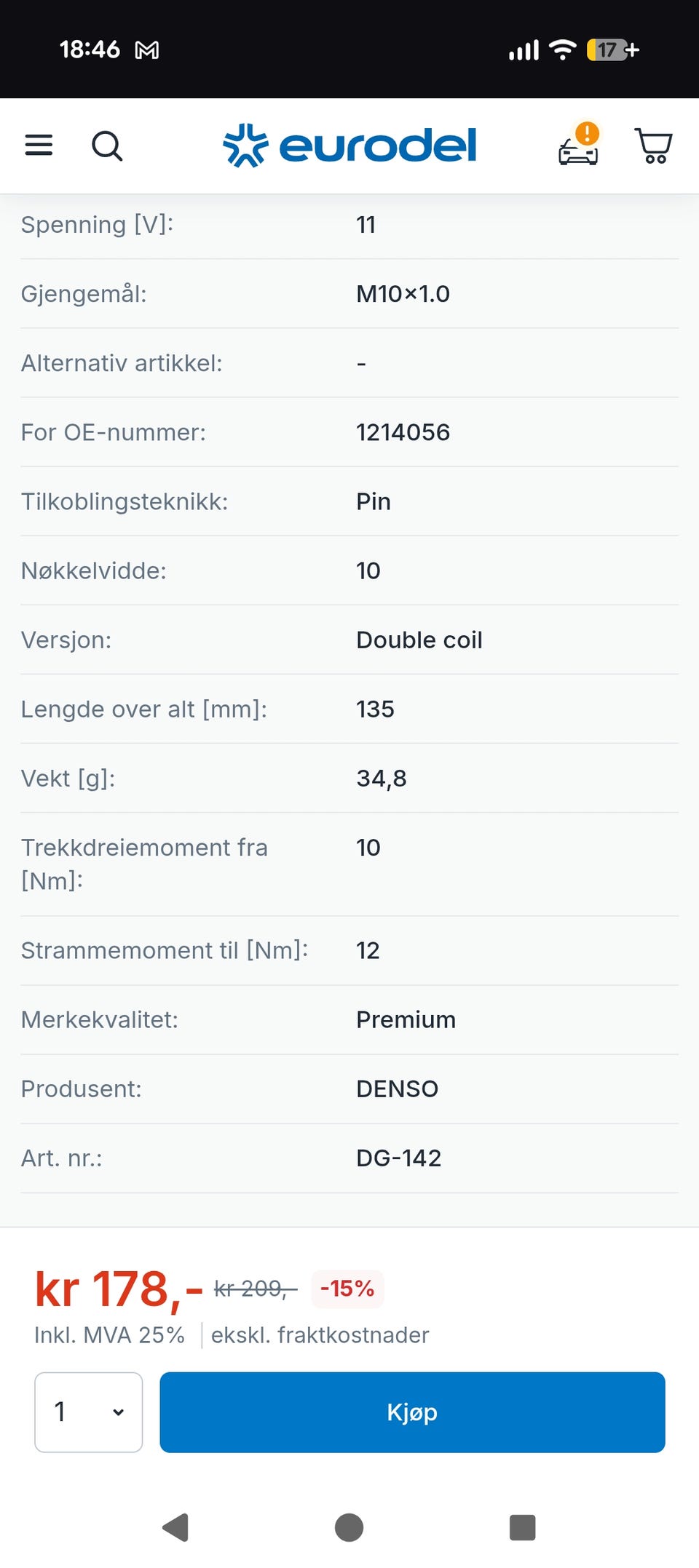Tap the ekskl. fraktkostnader text
699x1568 pixels.
click(320, 1335)
